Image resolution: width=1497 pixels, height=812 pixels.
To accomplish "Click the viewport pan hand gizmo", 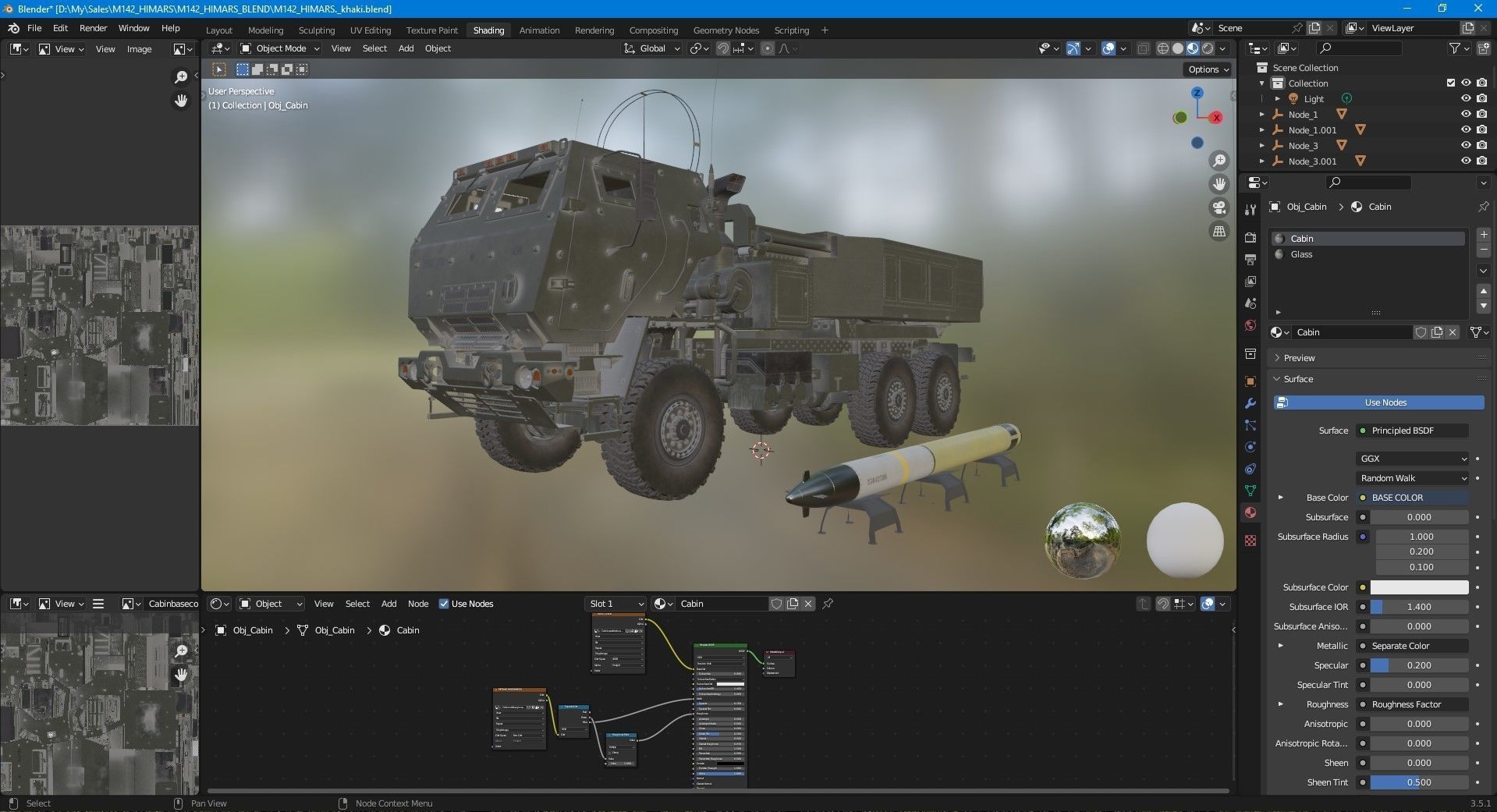I will tap(1219, 184).
